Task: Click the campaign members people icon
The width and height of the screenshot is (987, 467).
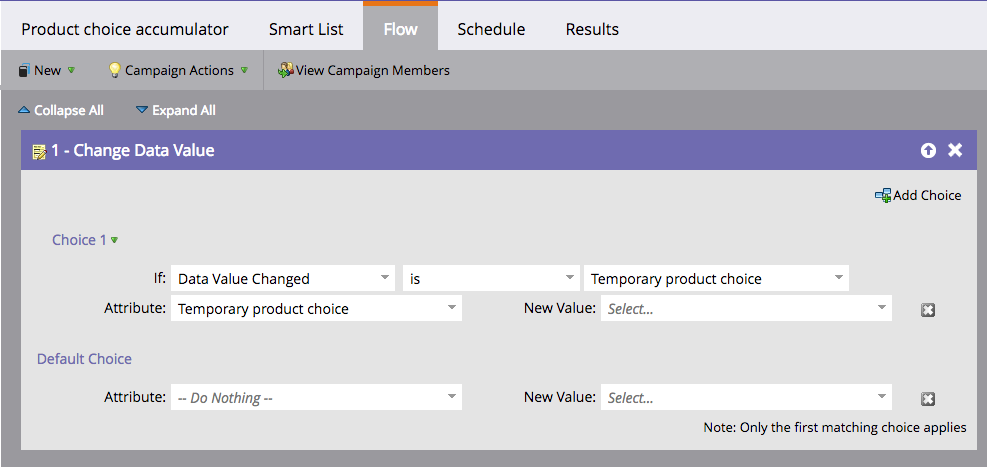Action: 286,70
